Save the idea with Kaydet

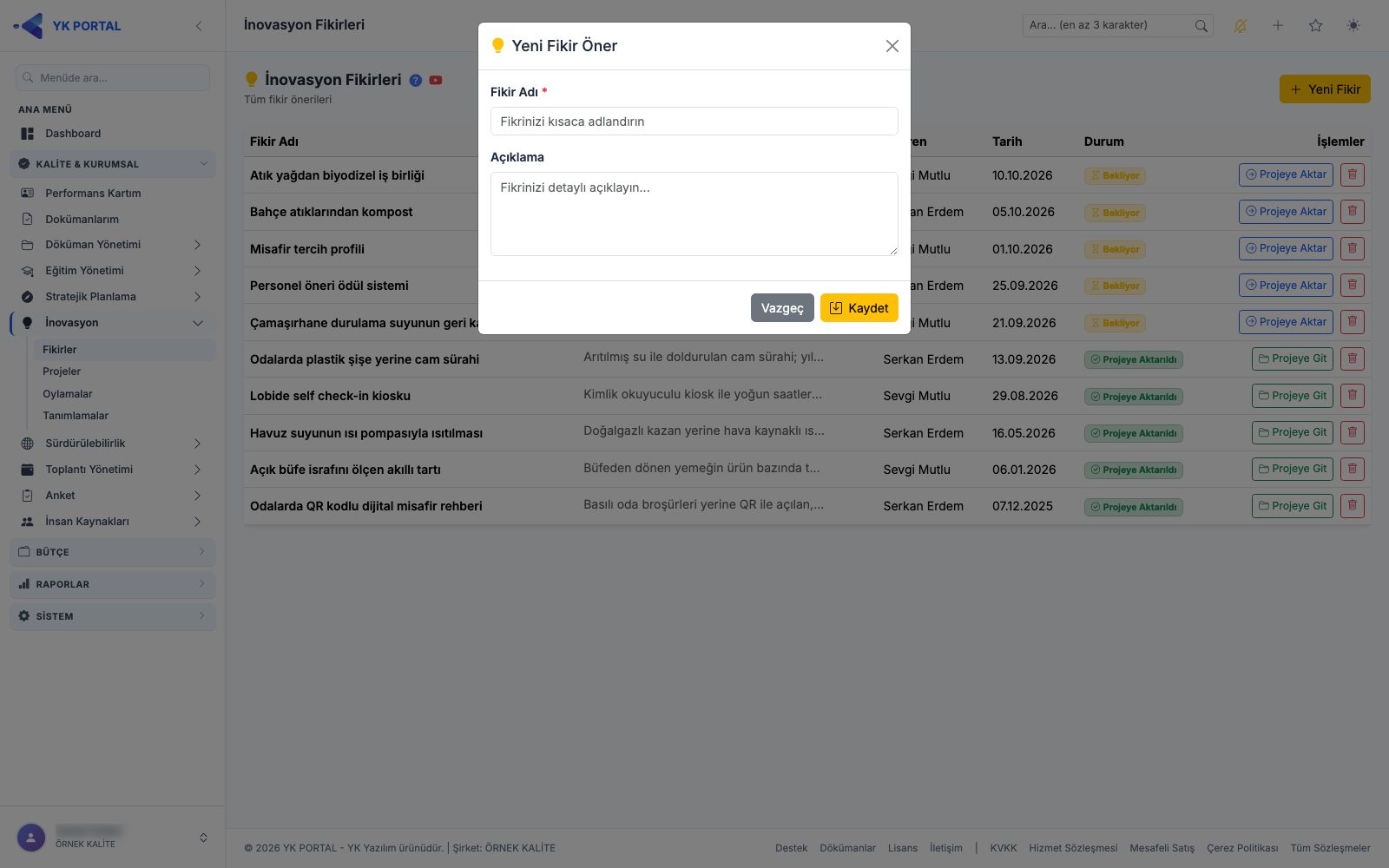click(859, 308)
